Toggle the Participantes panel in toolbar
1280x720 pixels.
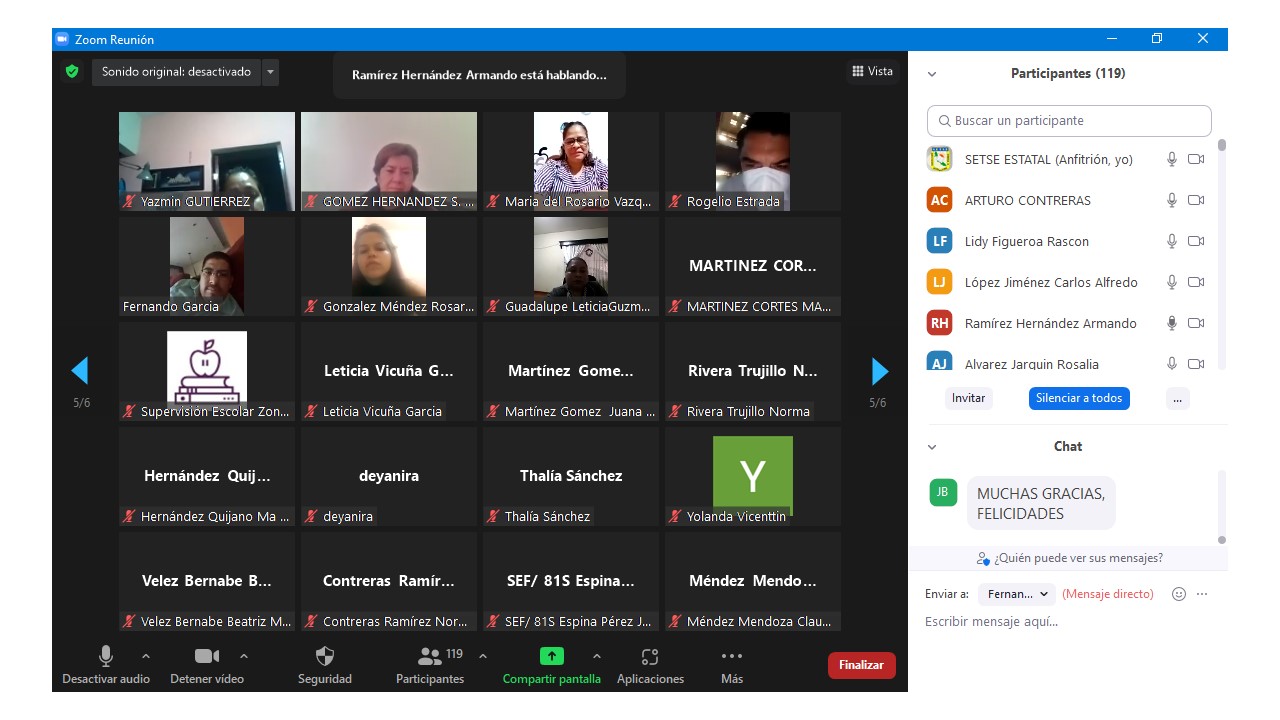coord(430,665)
